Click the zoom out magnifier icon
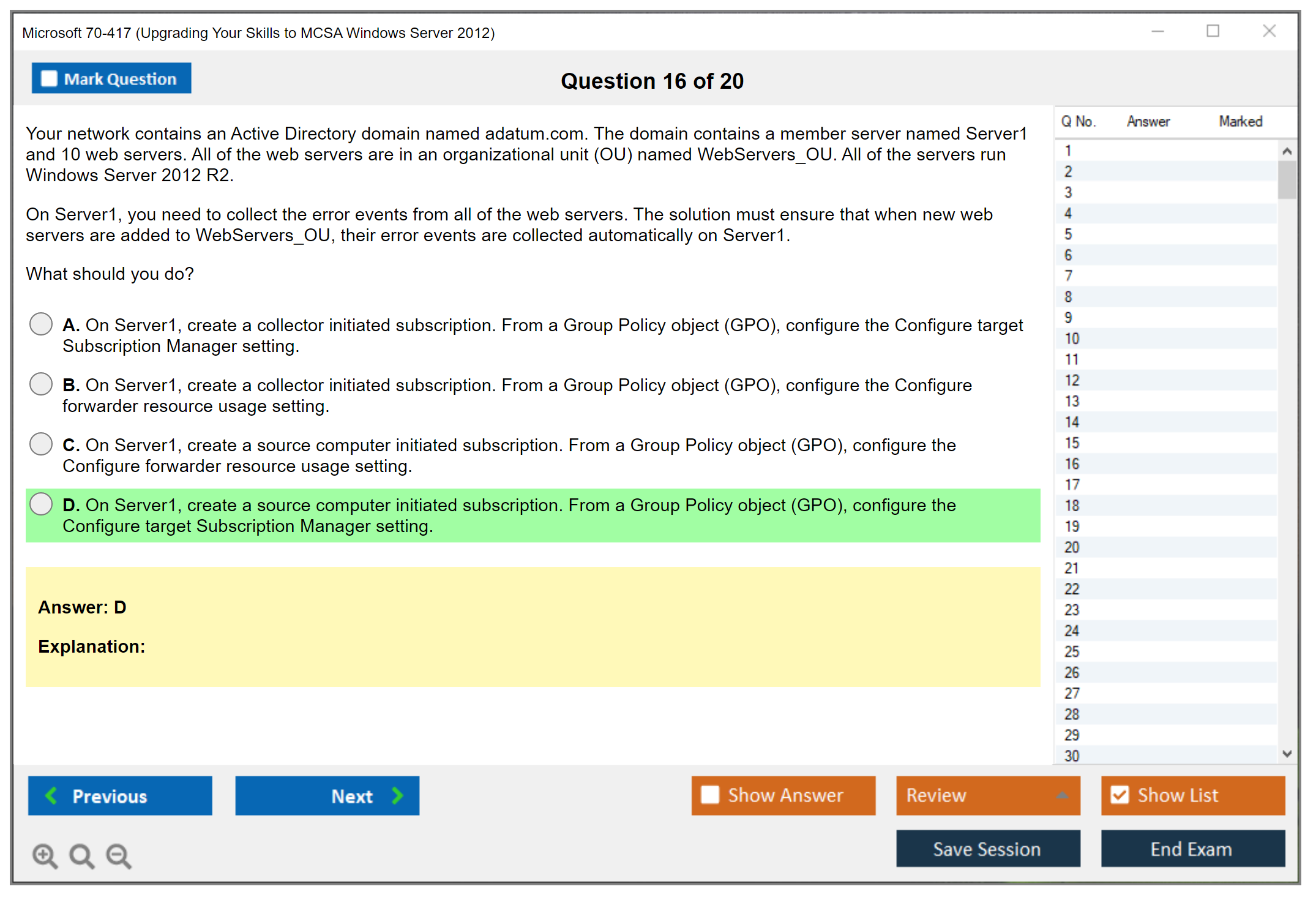The width and height of the screenshot is (1316, 900). pos(118,855)
